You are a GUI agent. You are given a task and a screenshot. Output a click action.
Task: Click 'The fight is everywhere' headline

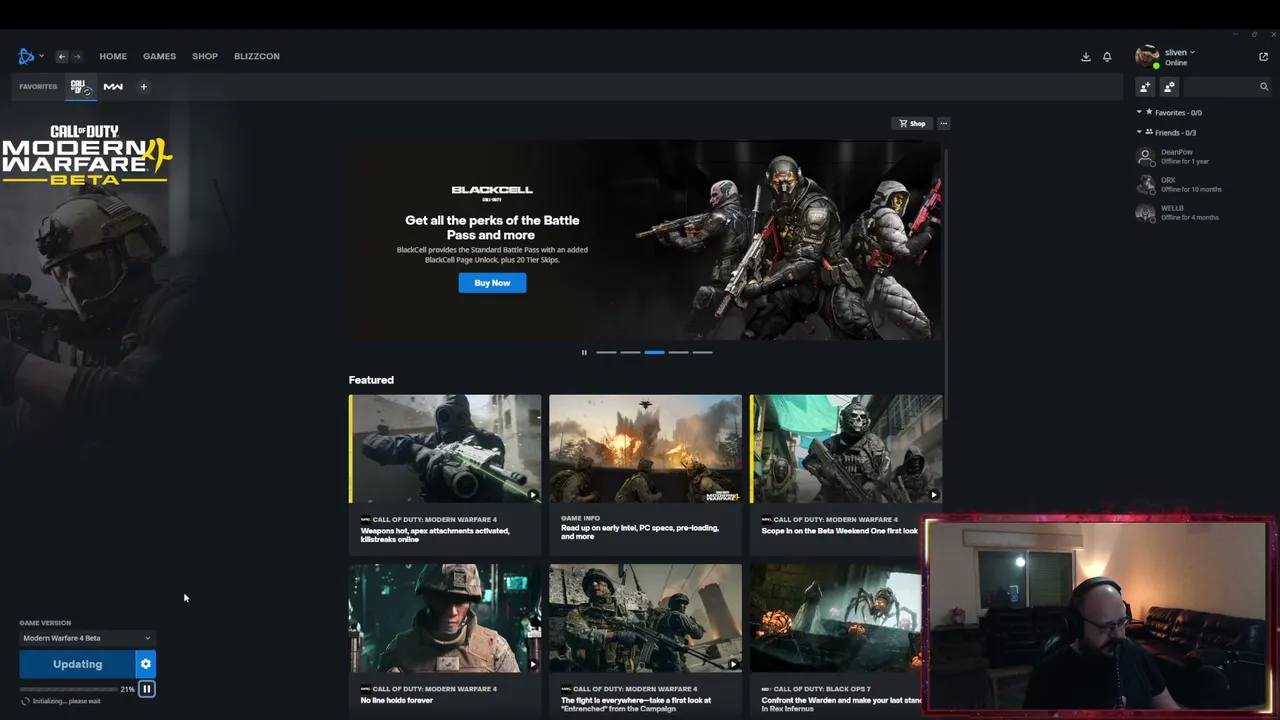click(x=636, y=704)
